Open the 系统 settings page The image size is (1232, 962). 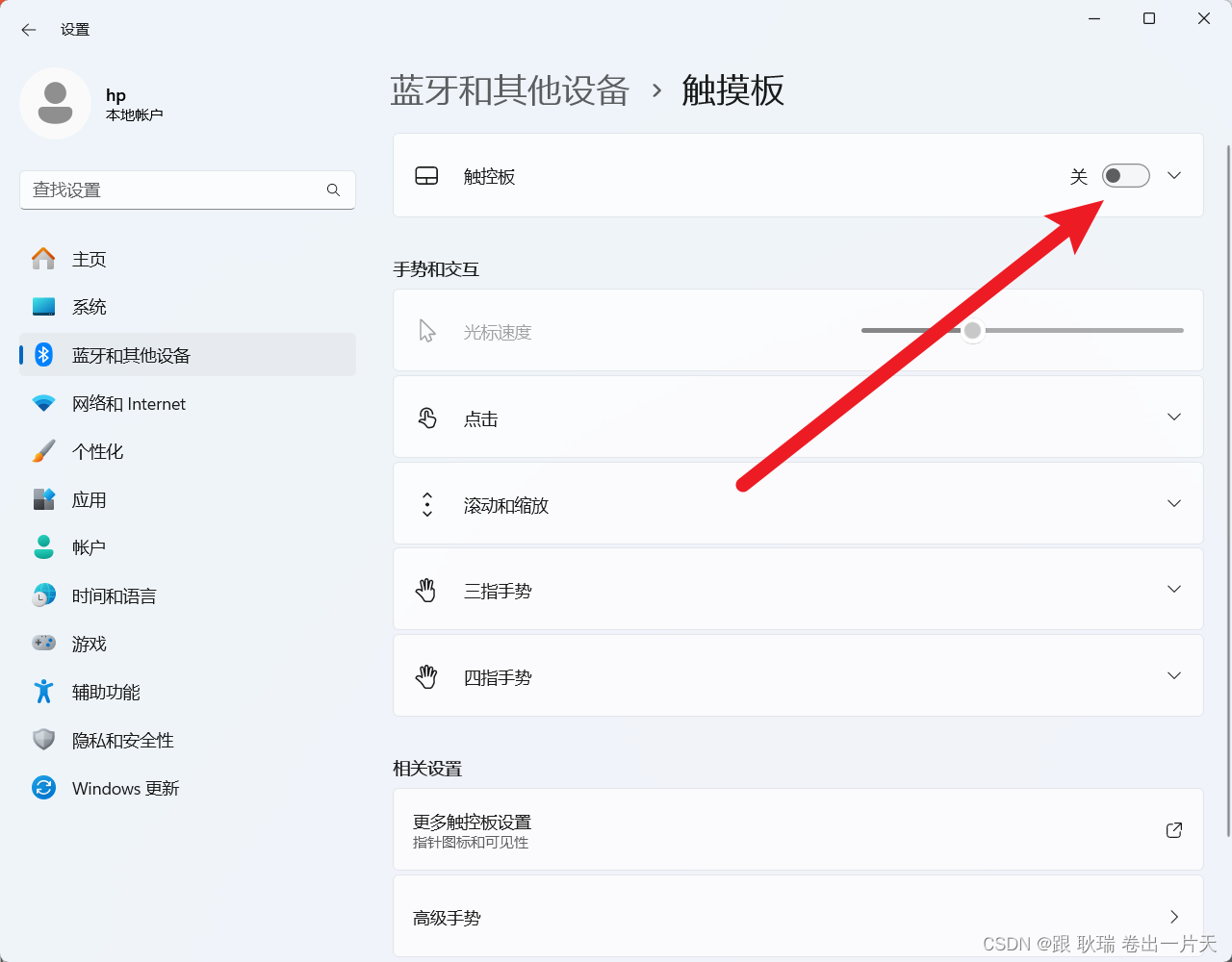tap(188, 307)
